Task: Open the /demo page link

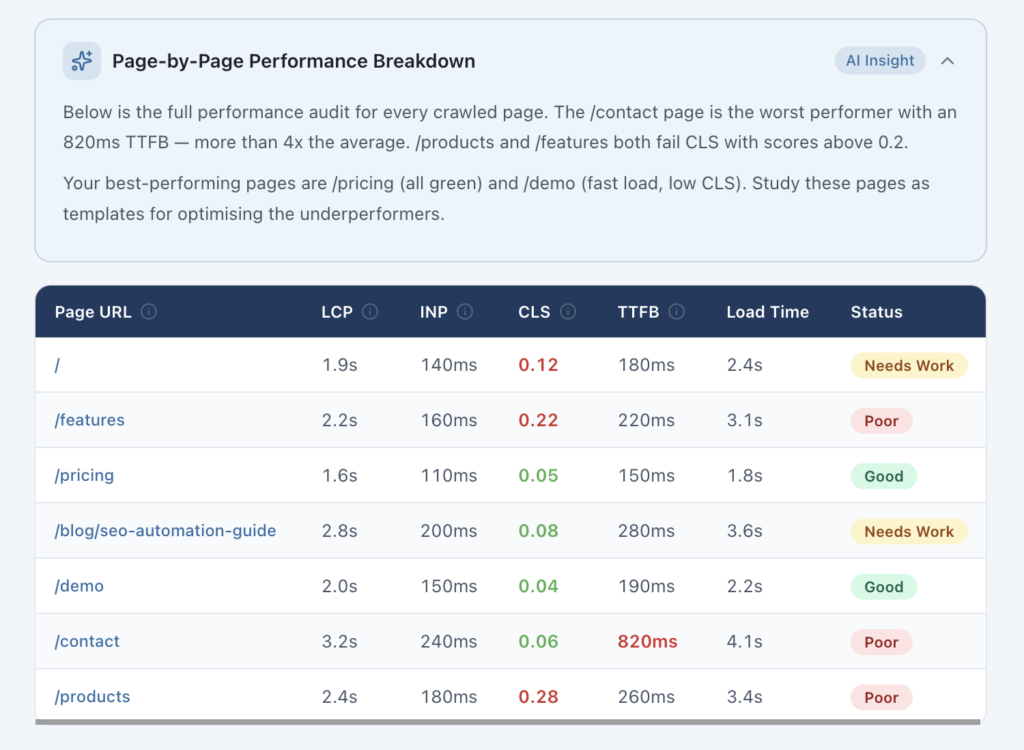Action: pos(79,586)
